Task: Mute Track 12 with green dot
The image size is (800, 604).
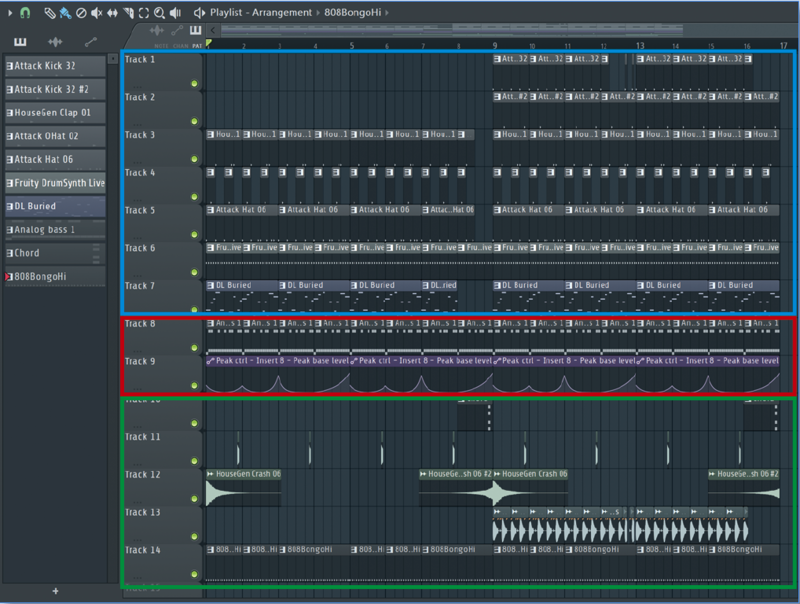Action: pyautogui.click(x=194, y=499)
